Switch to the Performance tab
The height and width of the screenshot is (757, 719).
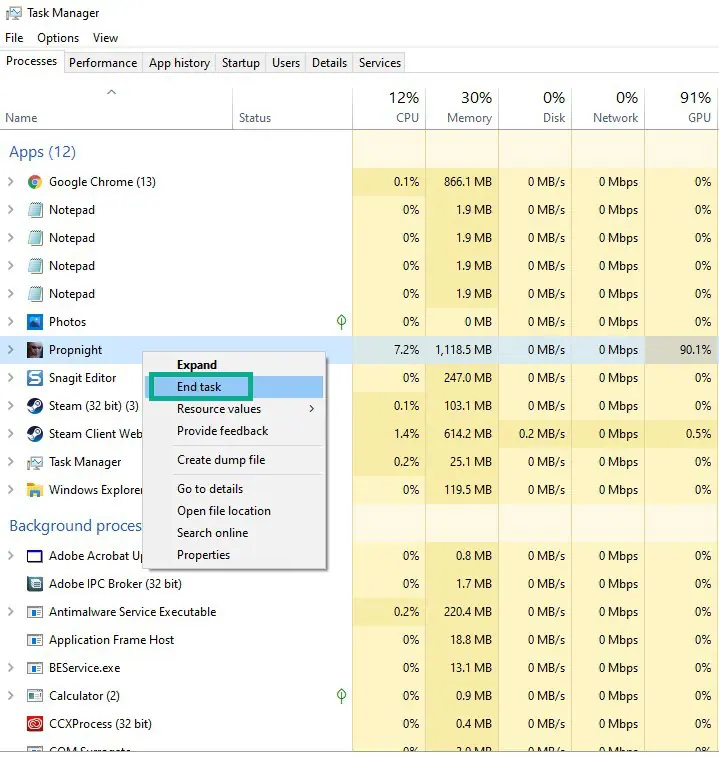[x=103, y=63]
